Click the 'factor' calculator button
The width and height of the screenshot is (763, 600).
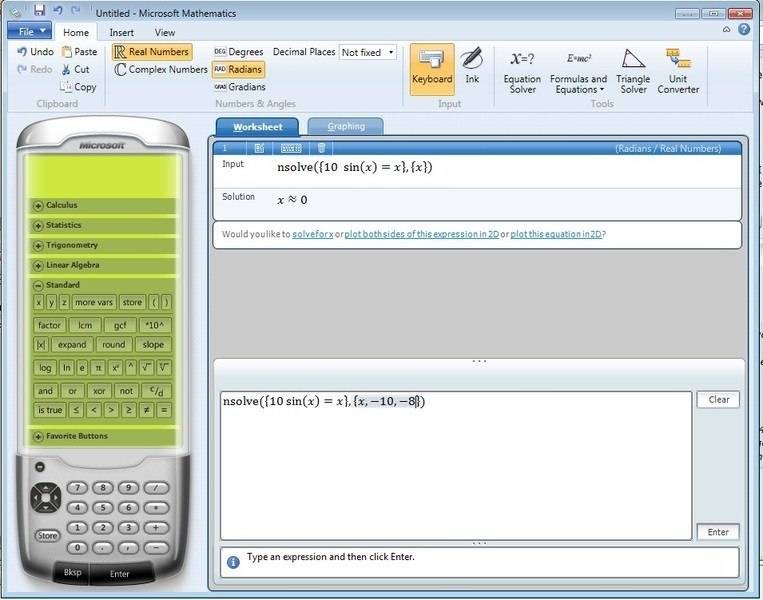[49, 325]
